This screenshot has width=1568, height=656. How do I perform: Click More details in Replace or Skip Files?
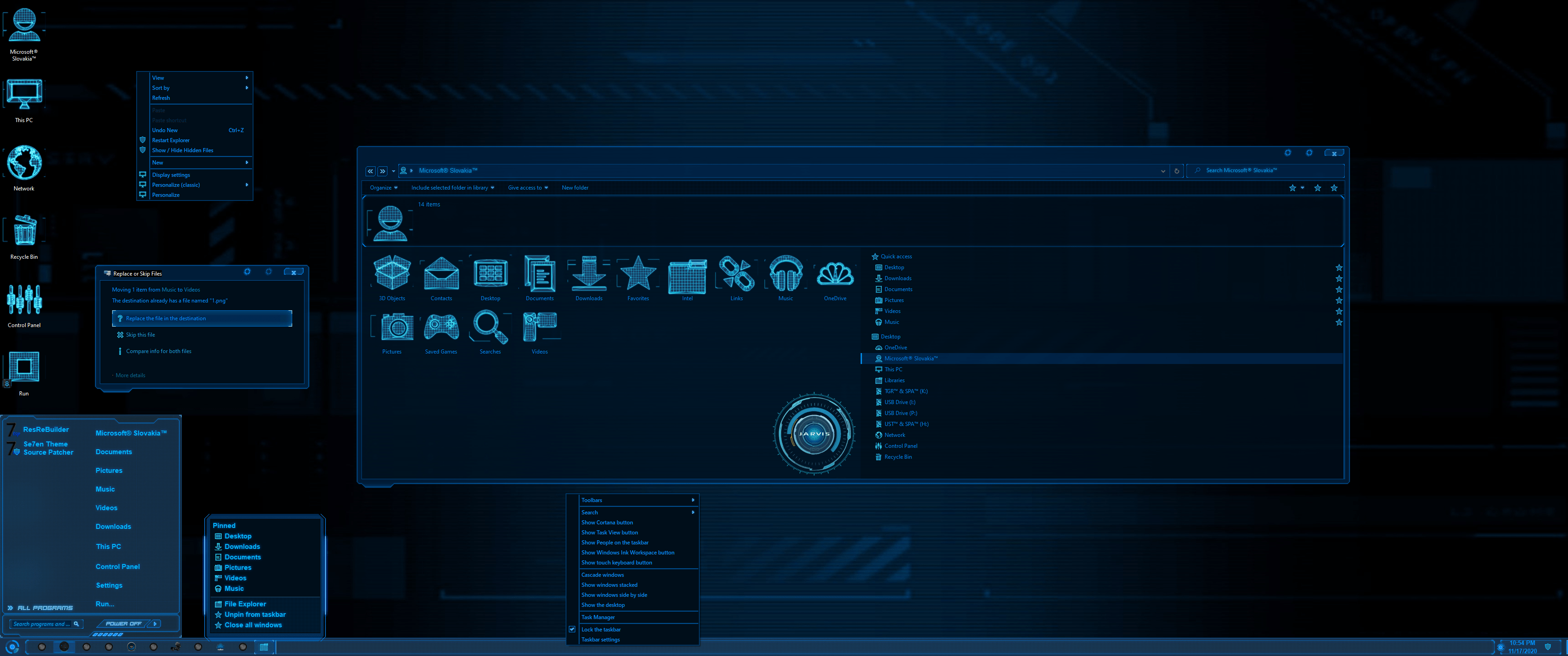[130, 375]
